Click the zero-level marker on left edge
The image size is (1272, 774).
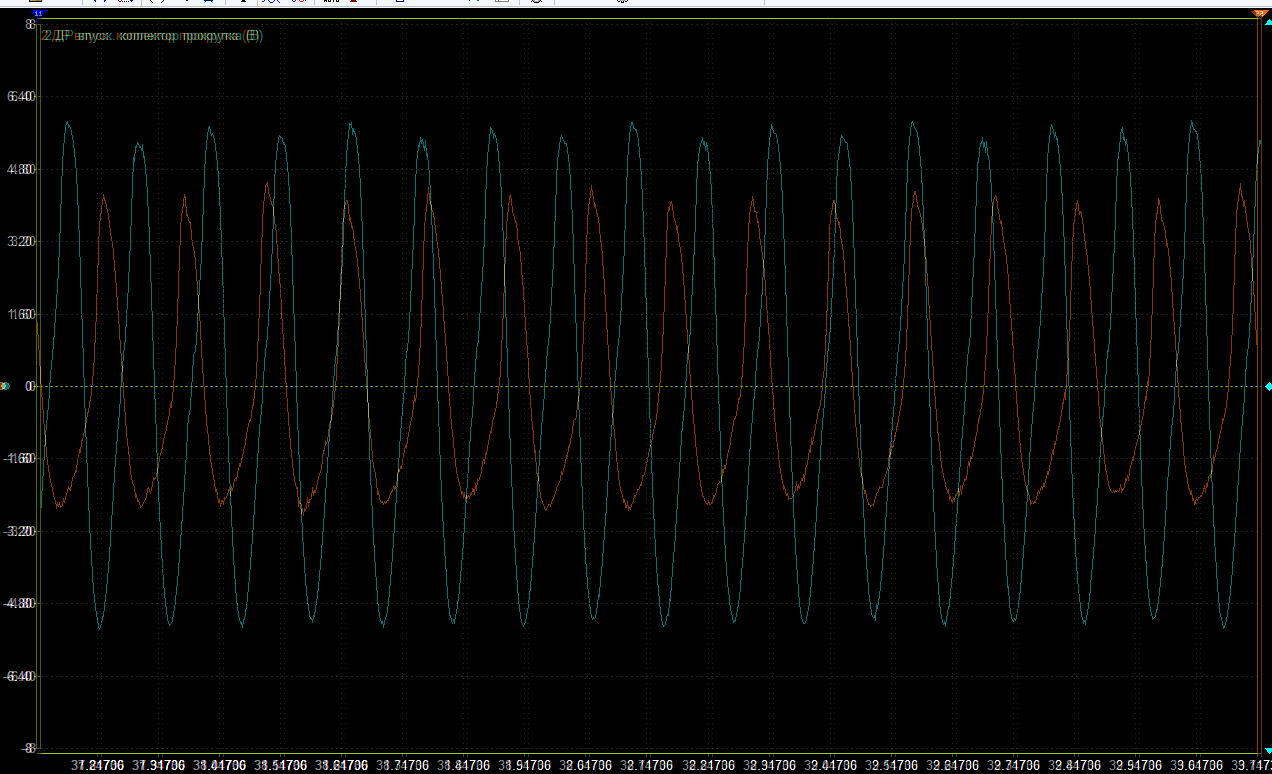tap(4, 386)
